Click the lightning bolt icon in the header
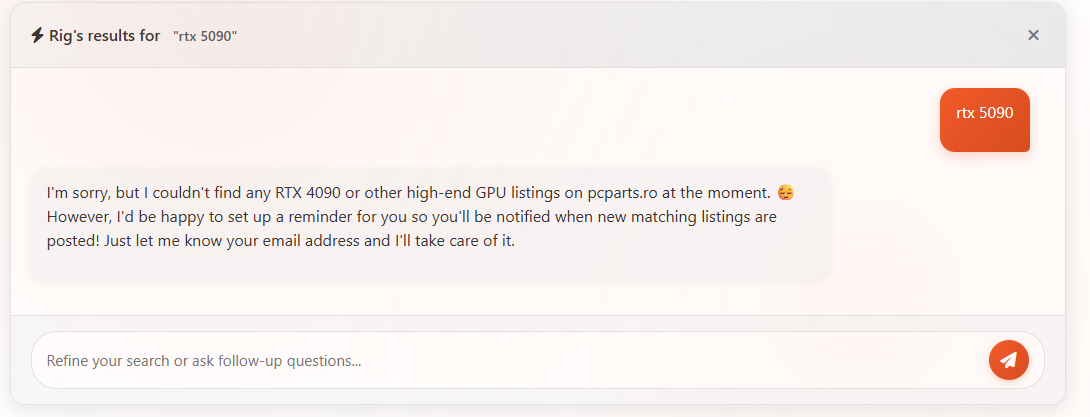Viewport: 1090px width, 417px height. tap(38, 35)
